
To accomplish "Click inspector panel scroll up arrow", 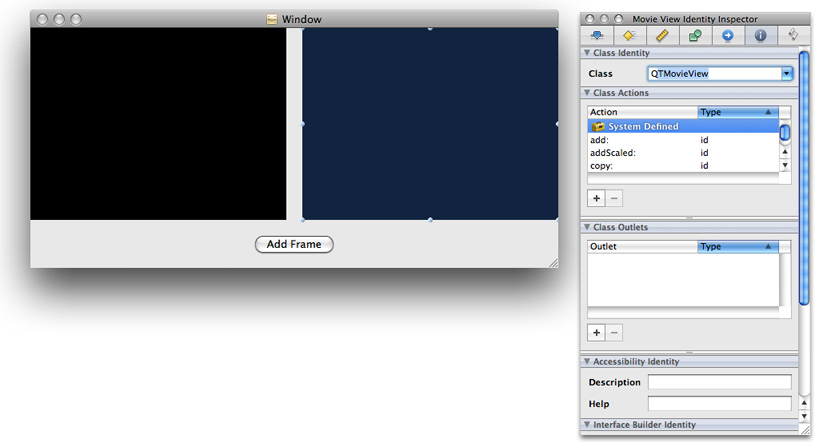I will click(x=804, y=403).
